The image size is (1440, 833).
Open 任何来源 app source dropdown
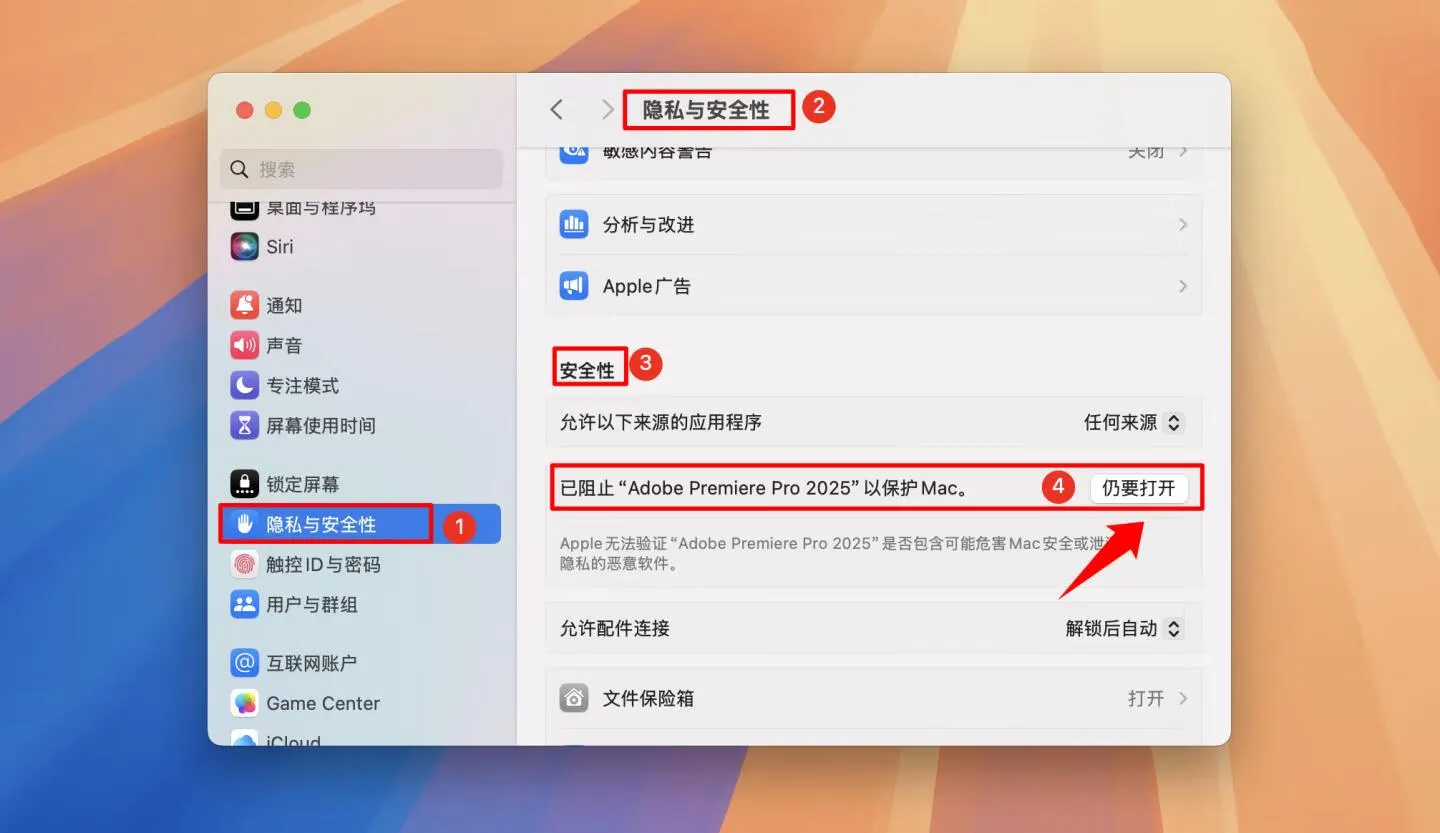tap(1134, 422)
